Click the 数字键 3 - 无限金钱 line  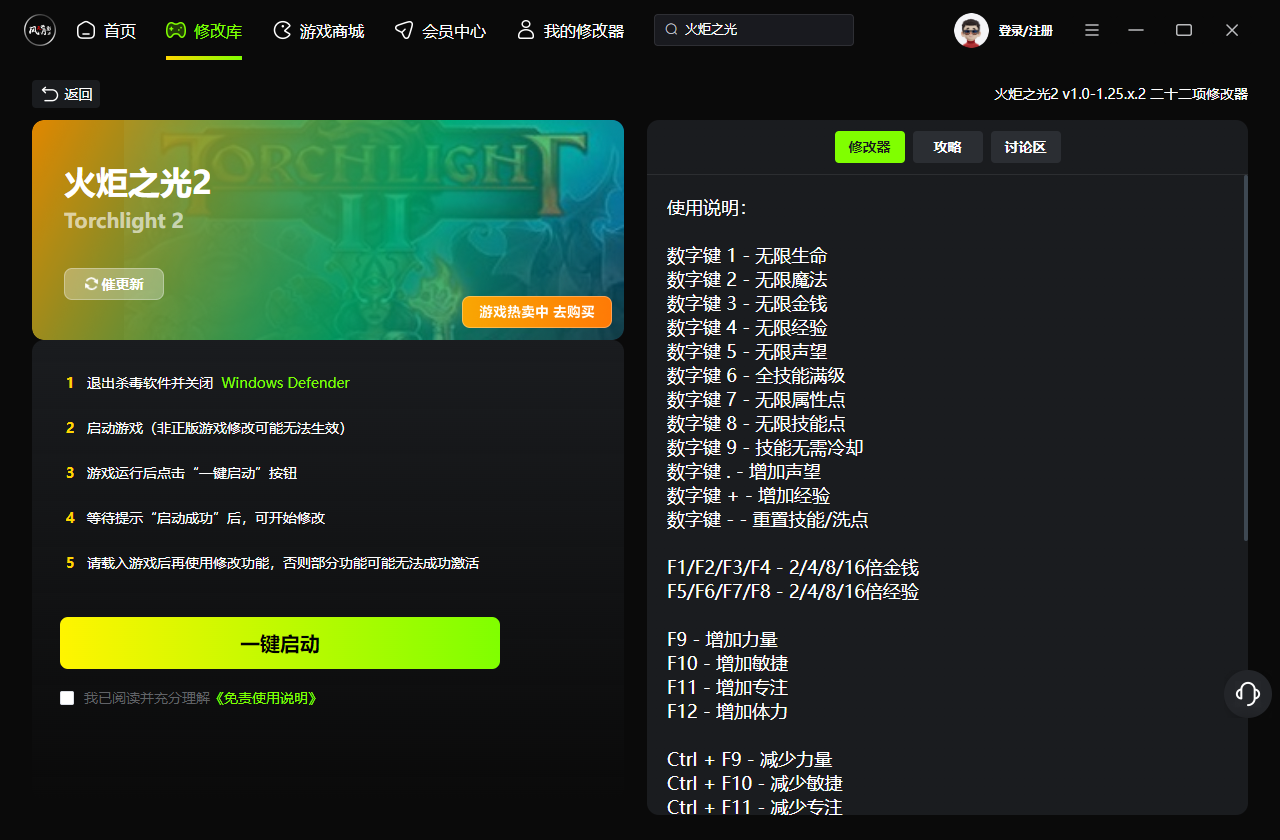point(747,304)
